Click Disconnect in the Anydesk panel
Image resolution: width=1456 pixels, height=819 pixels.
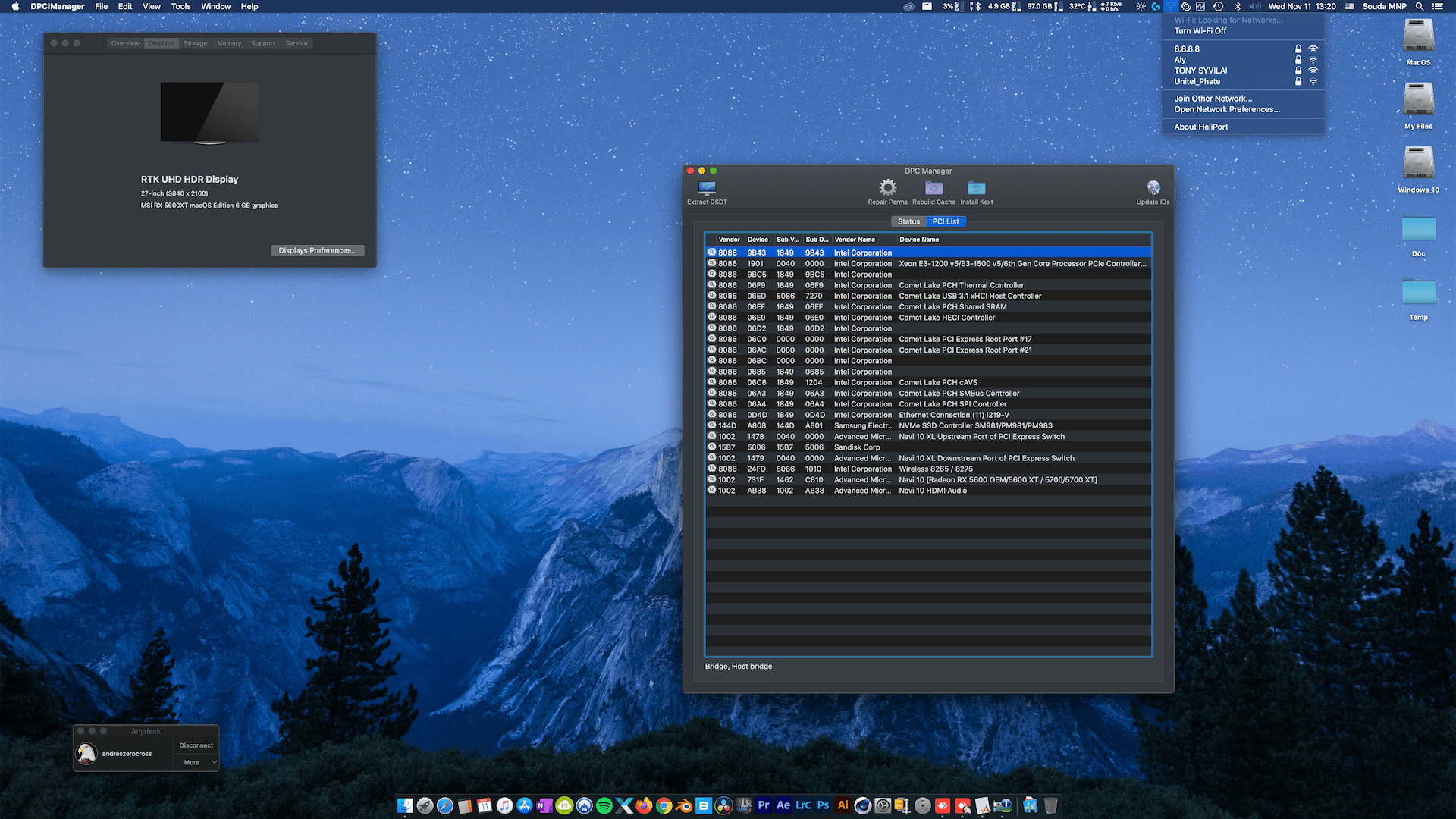coord(196,745)
